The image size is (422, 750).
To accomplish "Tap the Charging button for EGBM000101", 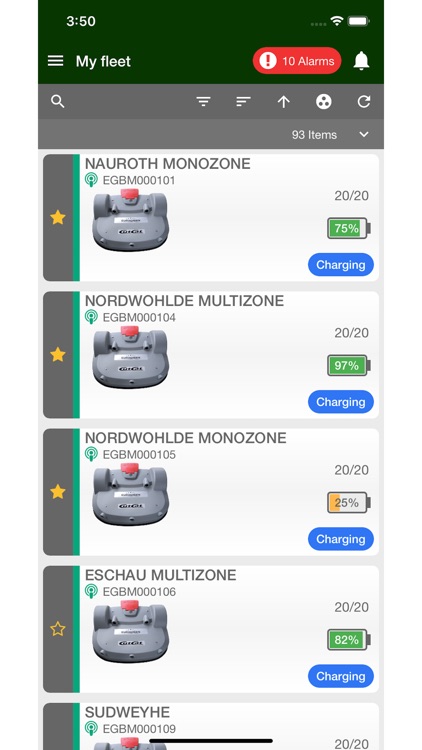I will pyautogui.click(x=341, y=265).
